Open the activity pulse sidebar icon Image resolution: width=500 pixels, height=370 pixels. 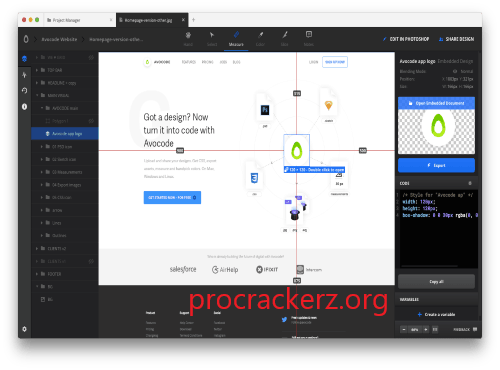coord(24,75)
